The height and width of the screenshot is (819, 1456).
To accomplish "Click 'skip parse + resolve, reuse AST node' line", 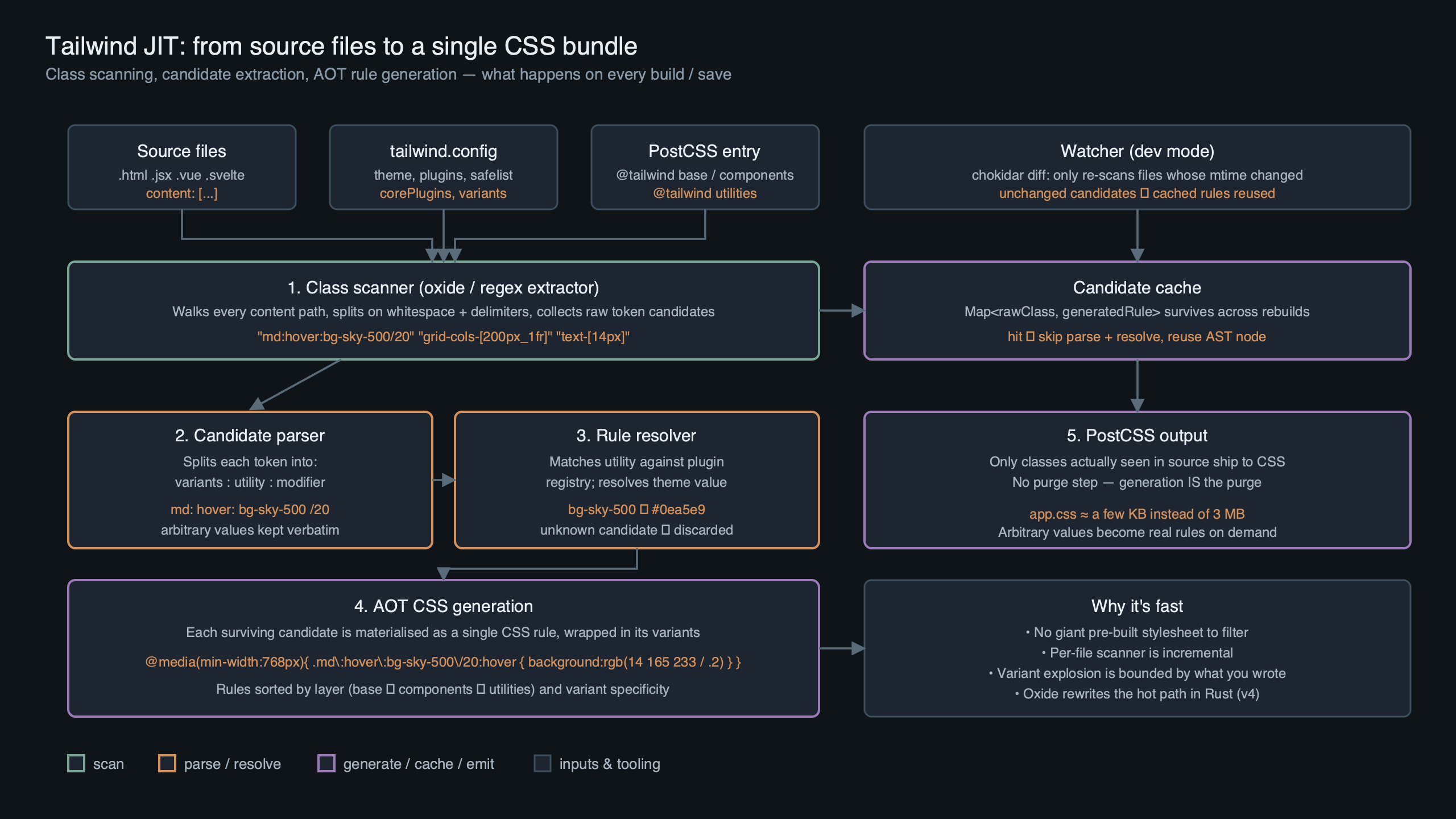I will point(1137,337).
